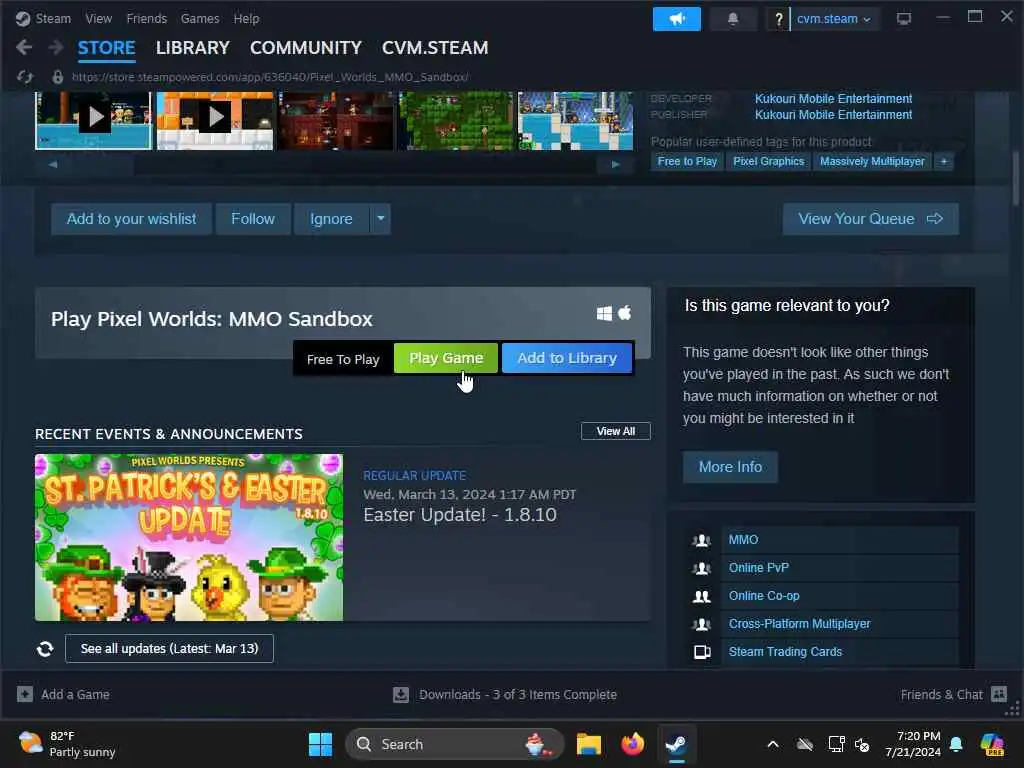Click the Steam Trading Cards icon
The width and height of the screenshot is (1024, 768).
(x=702, y=652)
